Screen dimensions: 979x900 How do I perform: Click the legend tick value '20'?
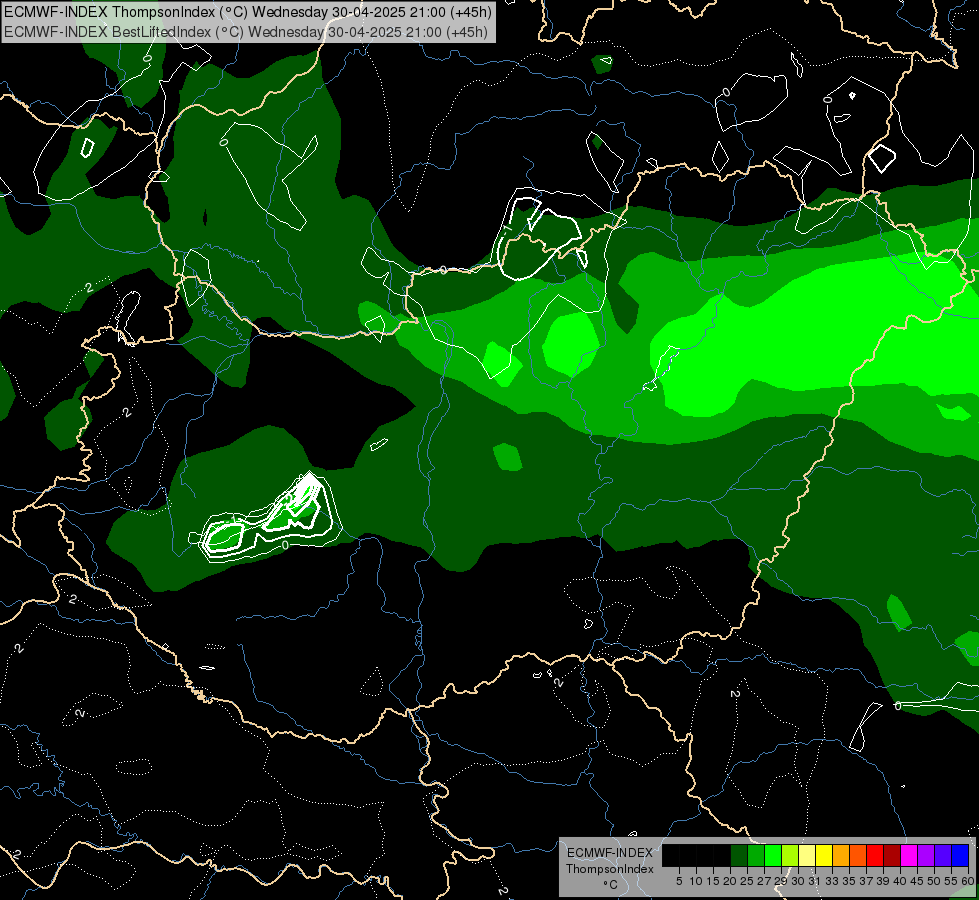coord(730,881)
